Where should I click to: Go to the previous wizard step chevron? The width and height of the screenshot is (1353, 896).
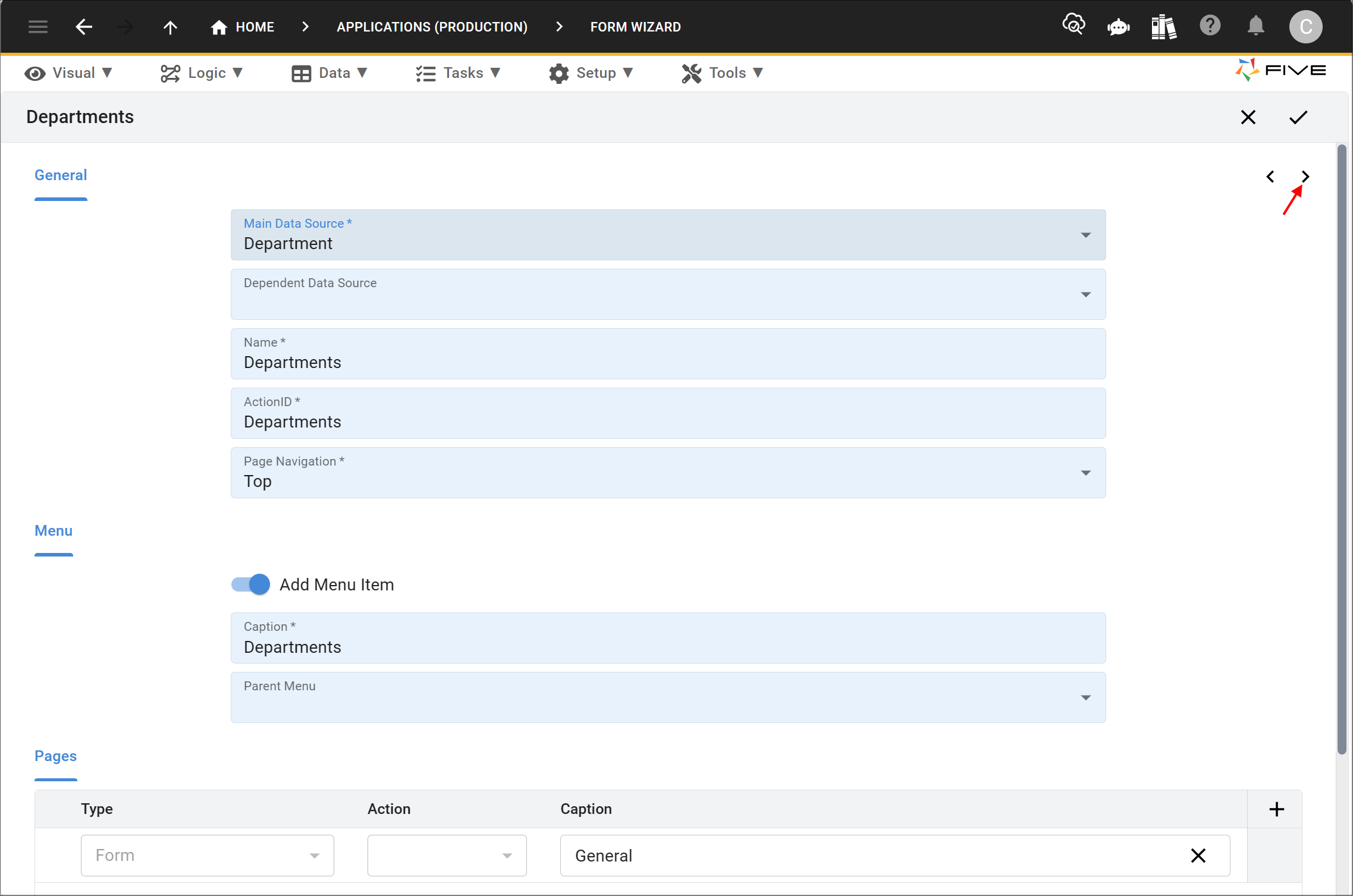(x=1270, y=177)
